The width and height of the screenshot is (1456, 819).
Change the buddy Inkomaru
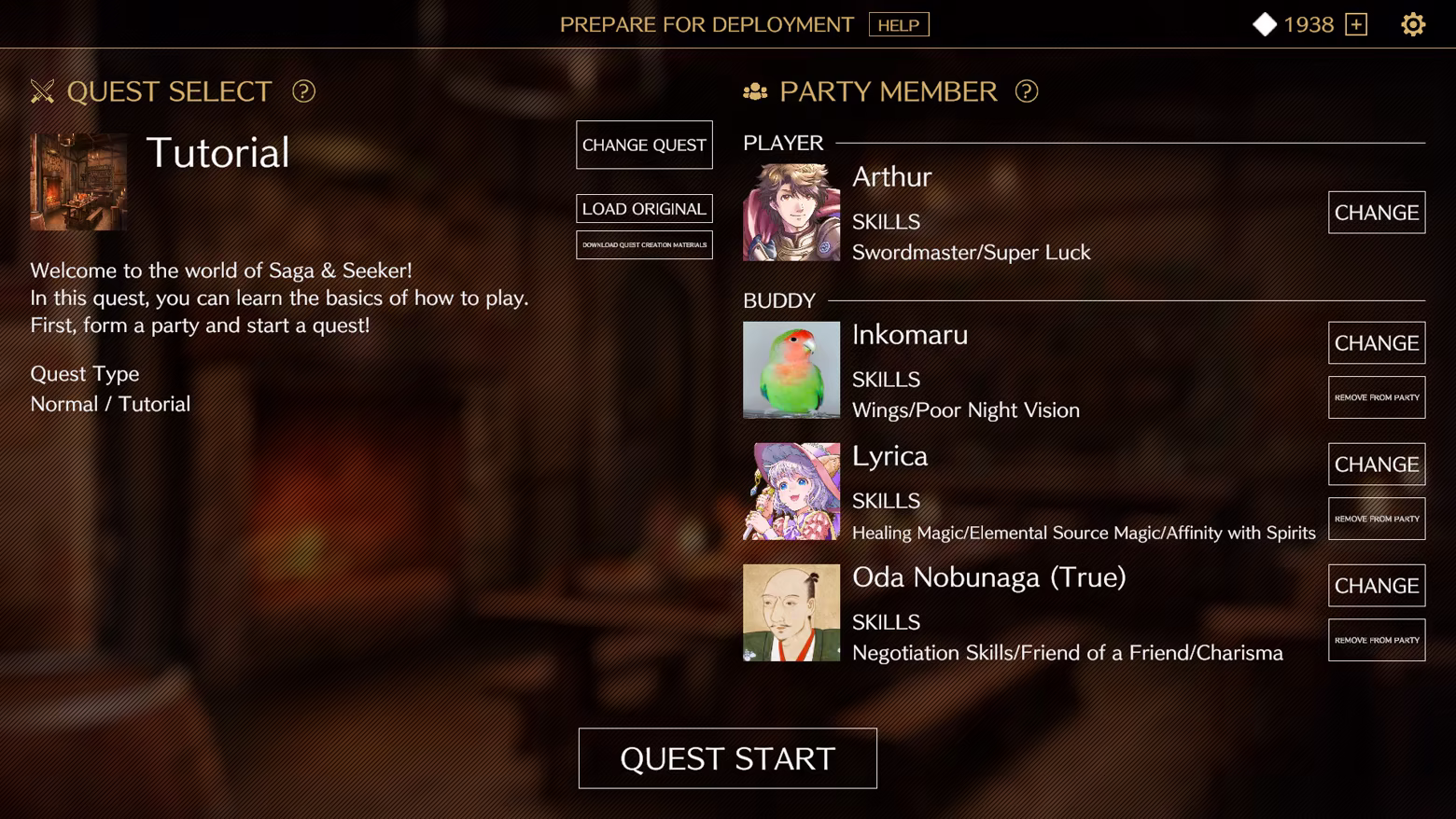1377,342
